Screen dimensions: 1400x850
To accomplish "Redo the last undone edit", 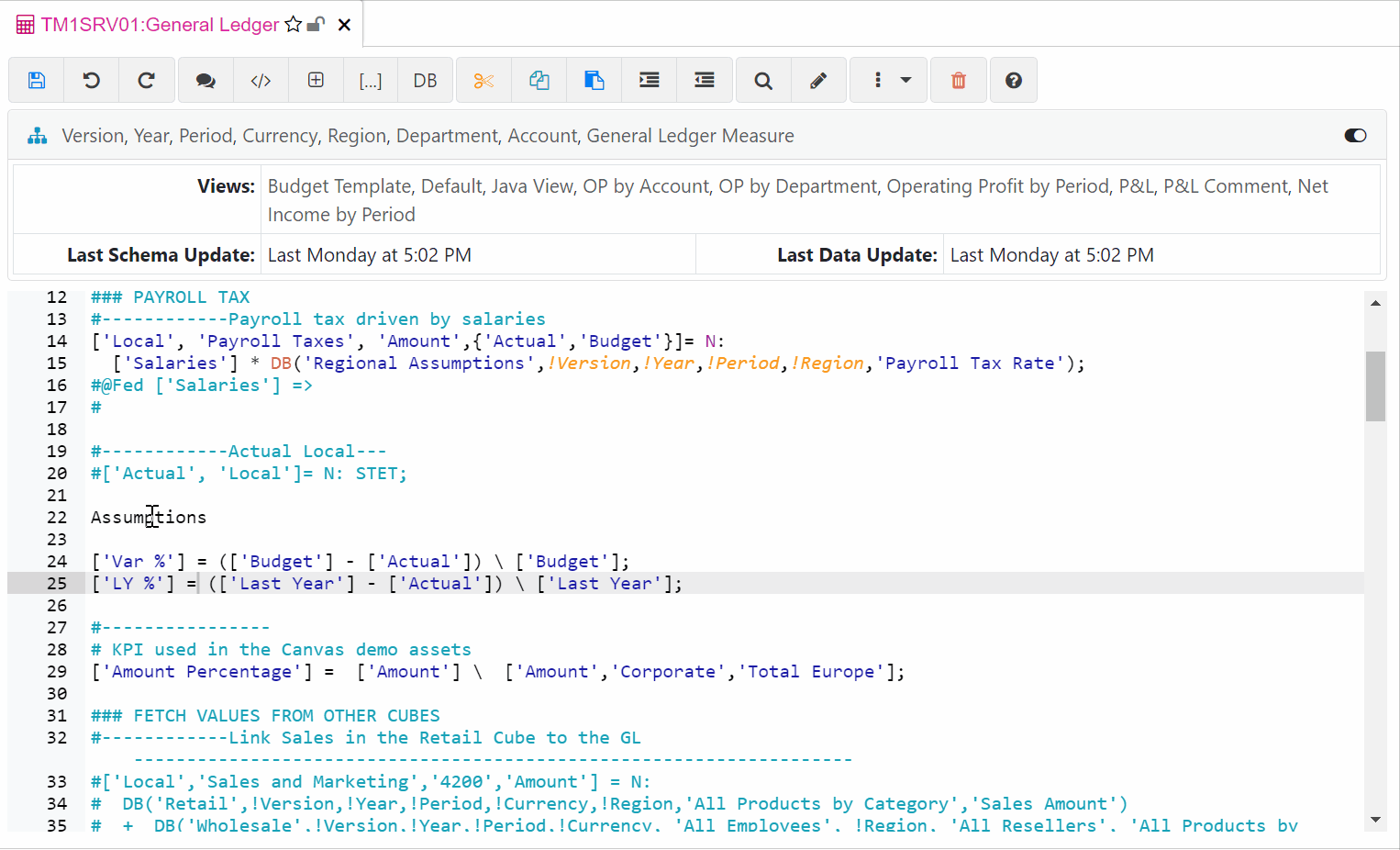I will 147,81.
